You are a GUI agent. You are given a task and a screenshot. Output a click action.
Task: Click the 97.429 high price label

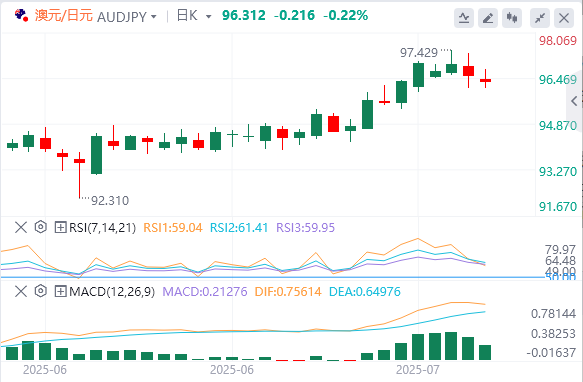pyautogui.click(x=419, y=53)
